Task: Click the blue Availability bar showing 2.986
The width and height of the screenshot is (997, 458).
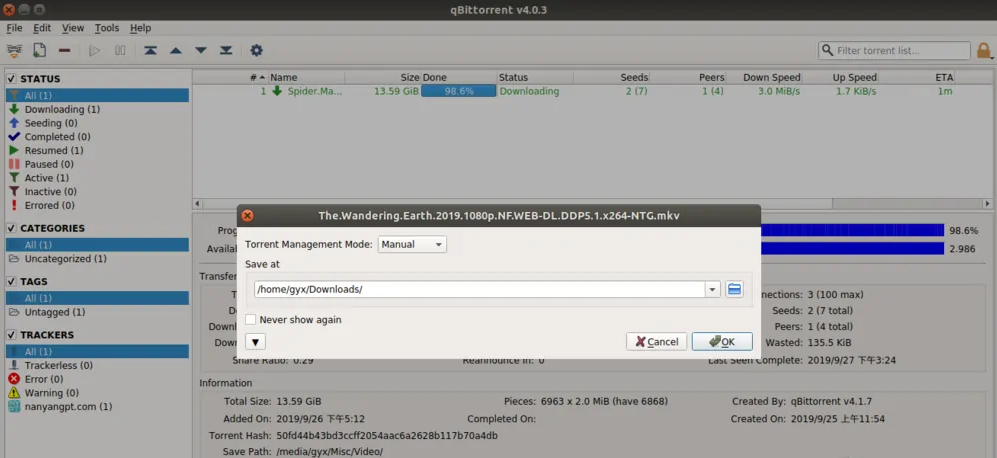Action: (852, 249)
